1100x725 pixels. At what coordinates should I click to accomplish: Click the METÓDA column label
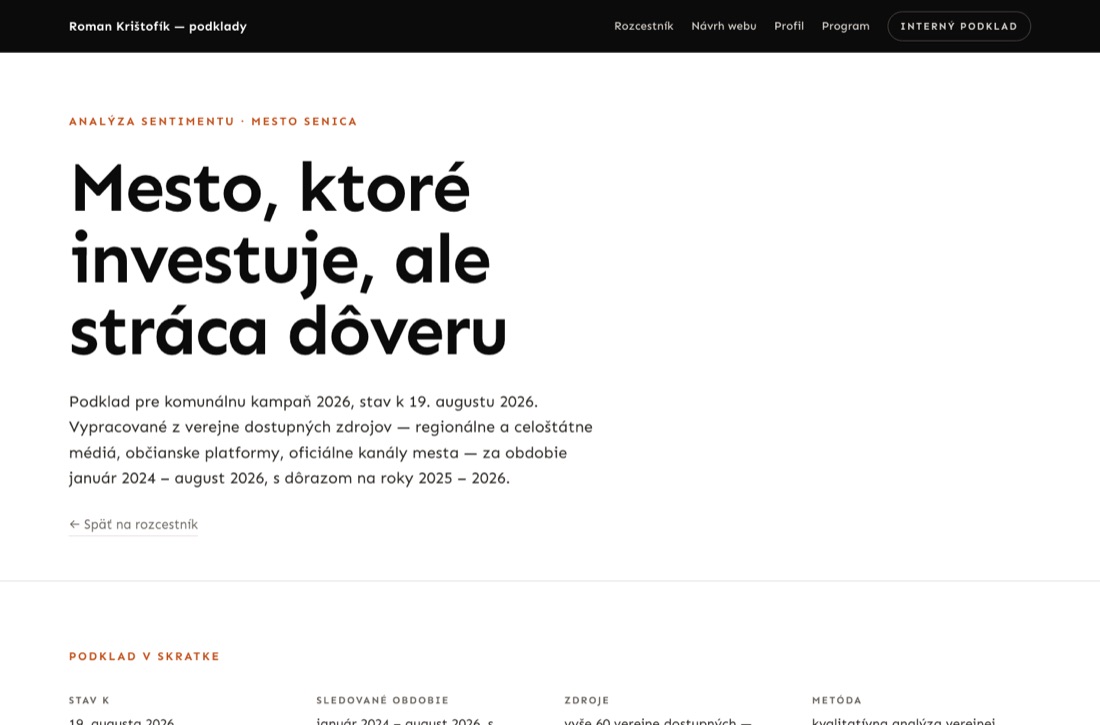tap(836, 700)
